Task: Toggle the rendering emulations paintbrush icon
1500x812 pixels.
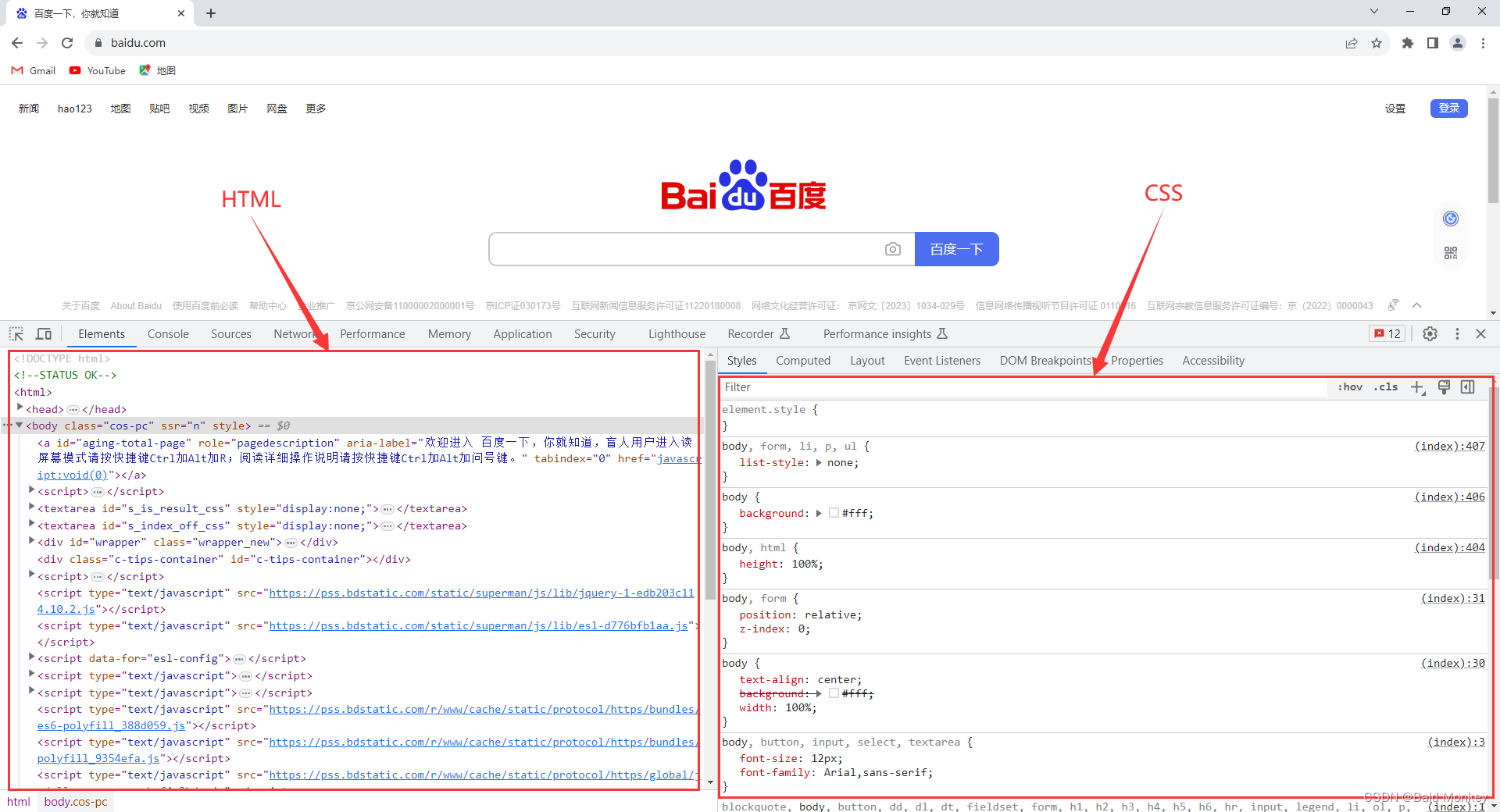Action: tap(1444, 387)
